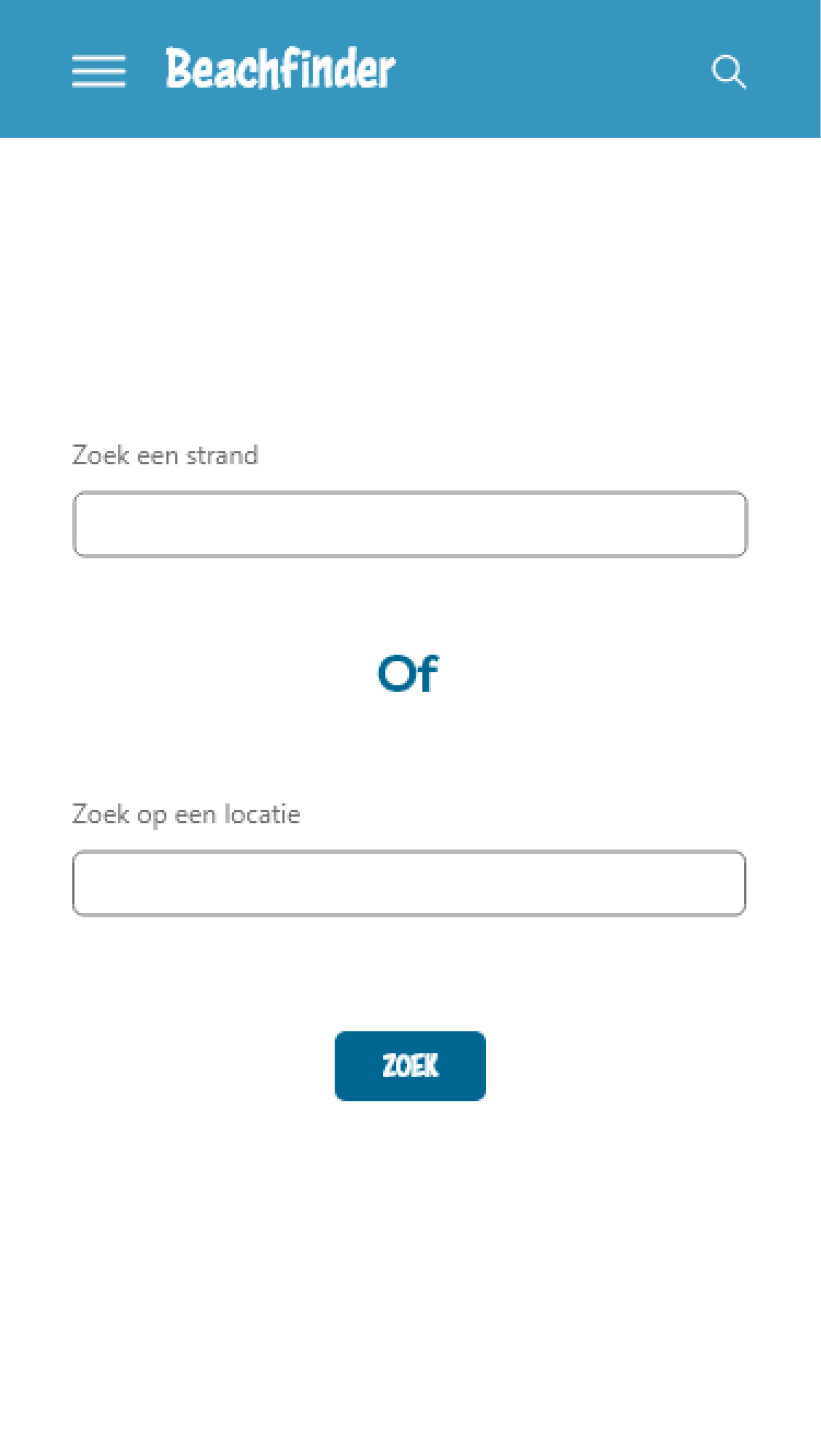Select the location search text box
The width and height of the screenshot is (821, 1456).
409,883
